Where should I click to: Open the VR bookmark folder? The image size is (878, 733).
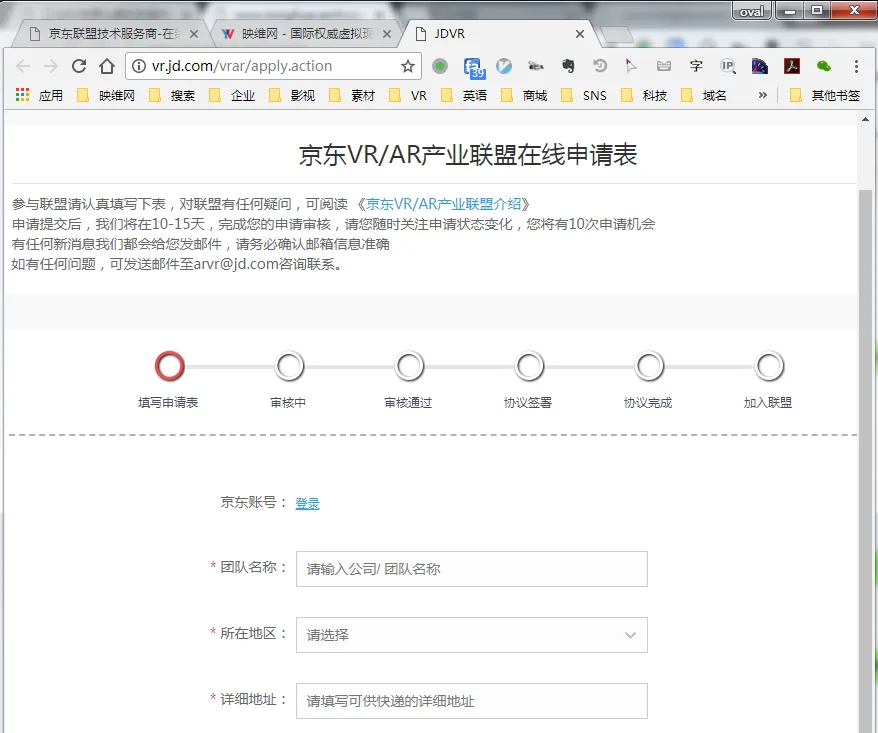pos(408,96)
